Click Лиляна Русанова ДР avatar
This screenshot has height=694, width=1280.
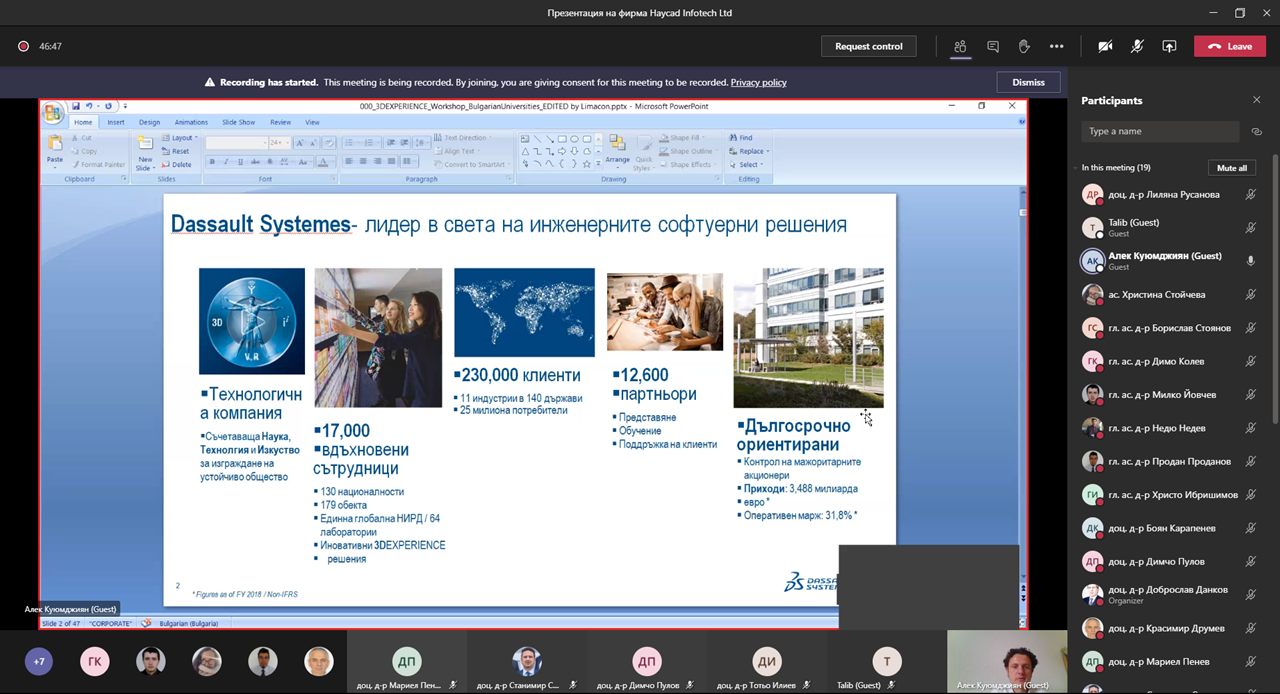point(1093,195)
